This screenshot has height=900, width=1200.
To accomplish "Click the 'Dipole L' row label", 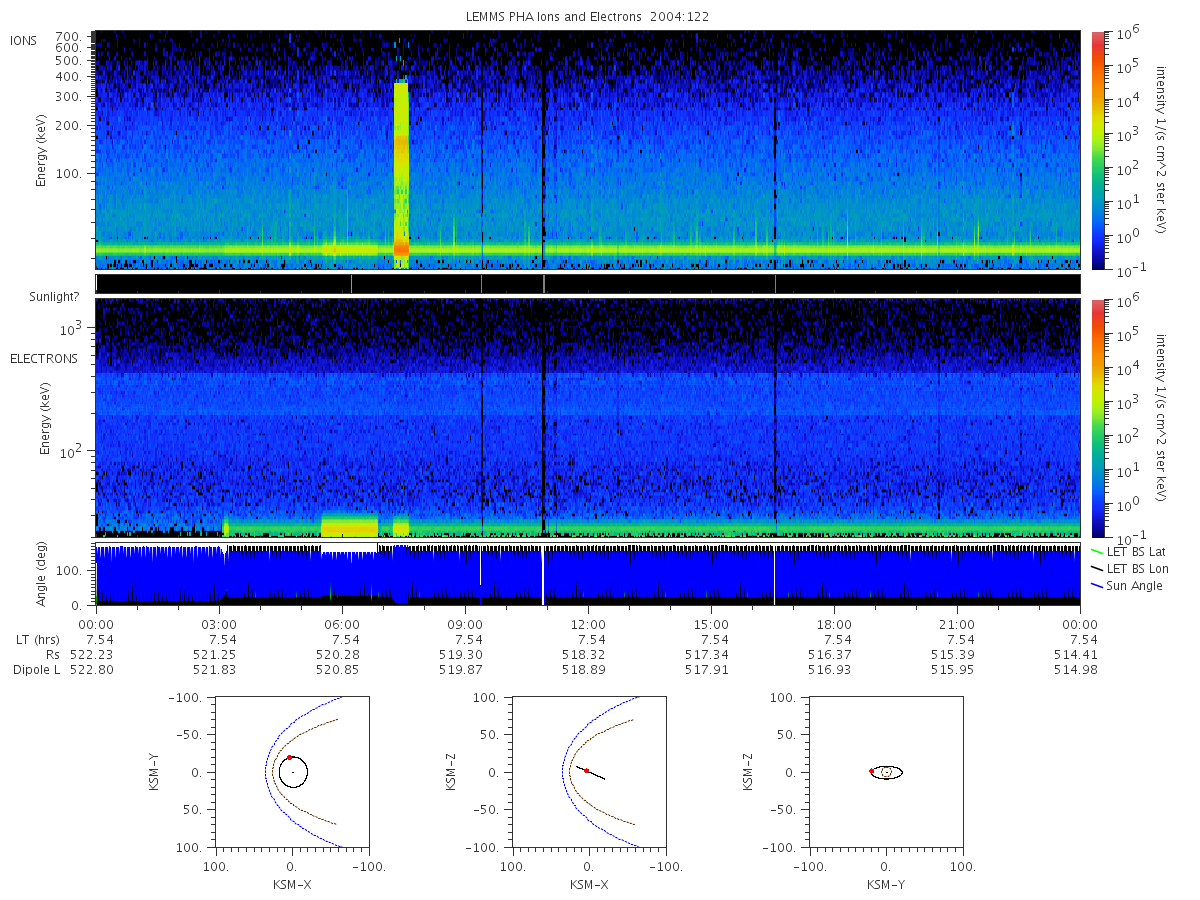I will [x=36, y=670].
